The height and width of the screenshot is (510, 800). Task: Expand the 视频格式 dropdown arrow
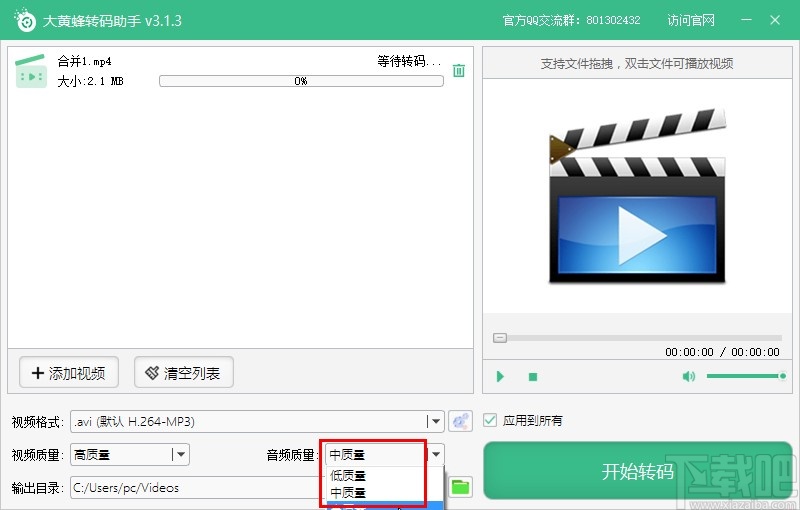pyautogui.click(x=436, y=422)
